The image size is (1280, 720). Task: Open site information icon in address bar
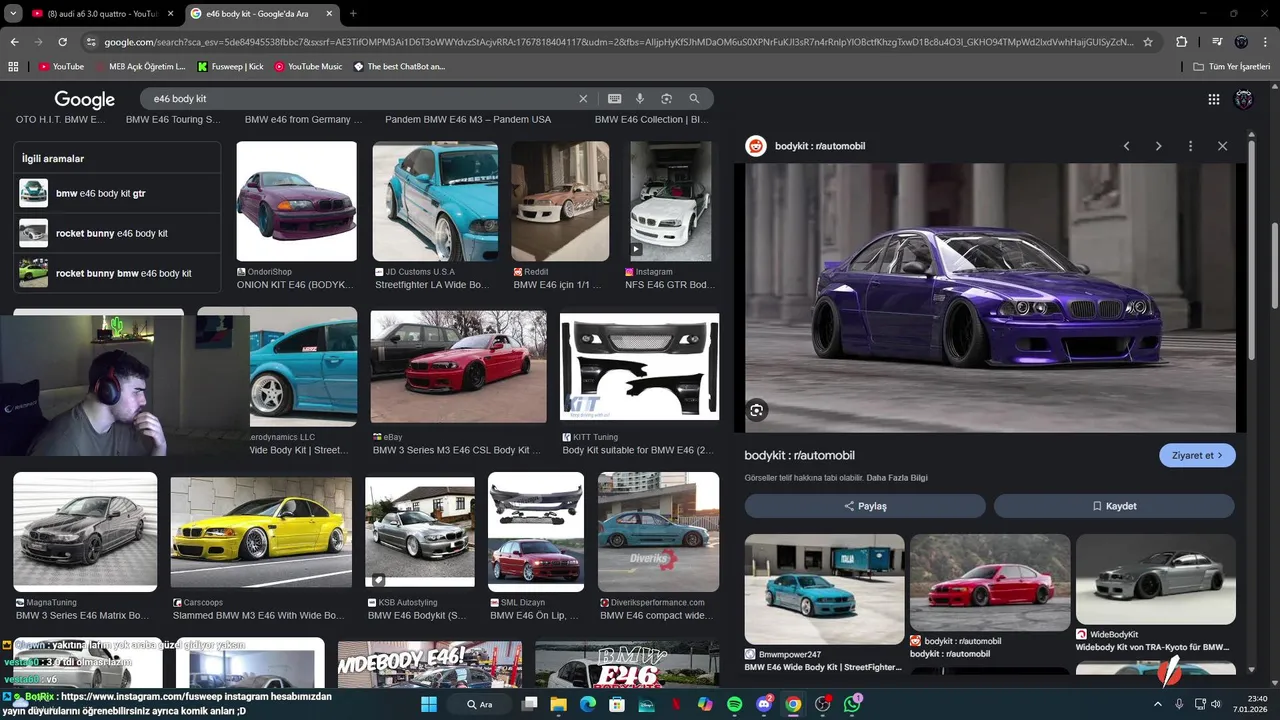point(91,42)
